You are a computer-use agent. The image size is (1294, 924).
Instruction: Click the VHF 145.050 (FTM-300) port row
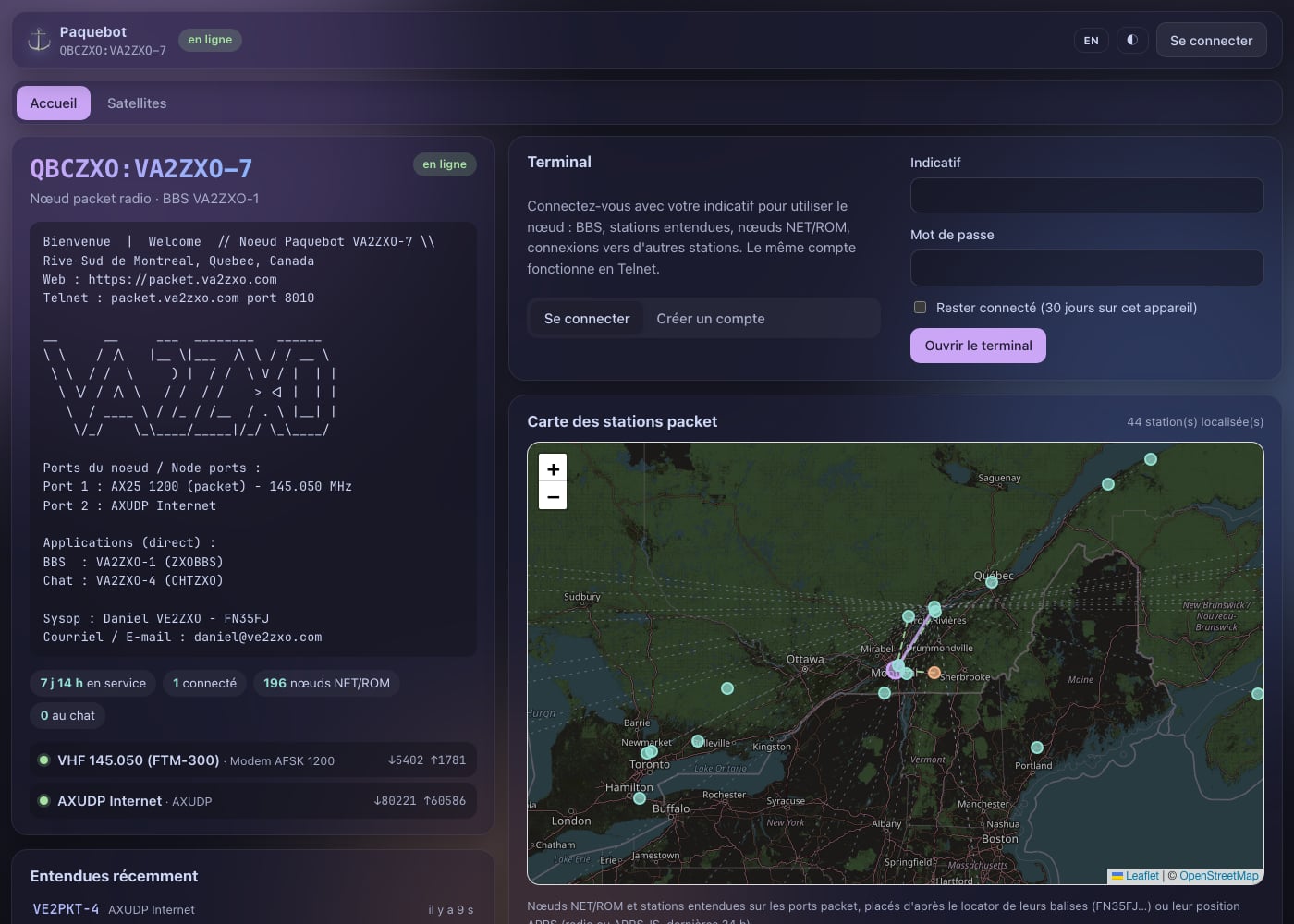(x=253, y=760)
